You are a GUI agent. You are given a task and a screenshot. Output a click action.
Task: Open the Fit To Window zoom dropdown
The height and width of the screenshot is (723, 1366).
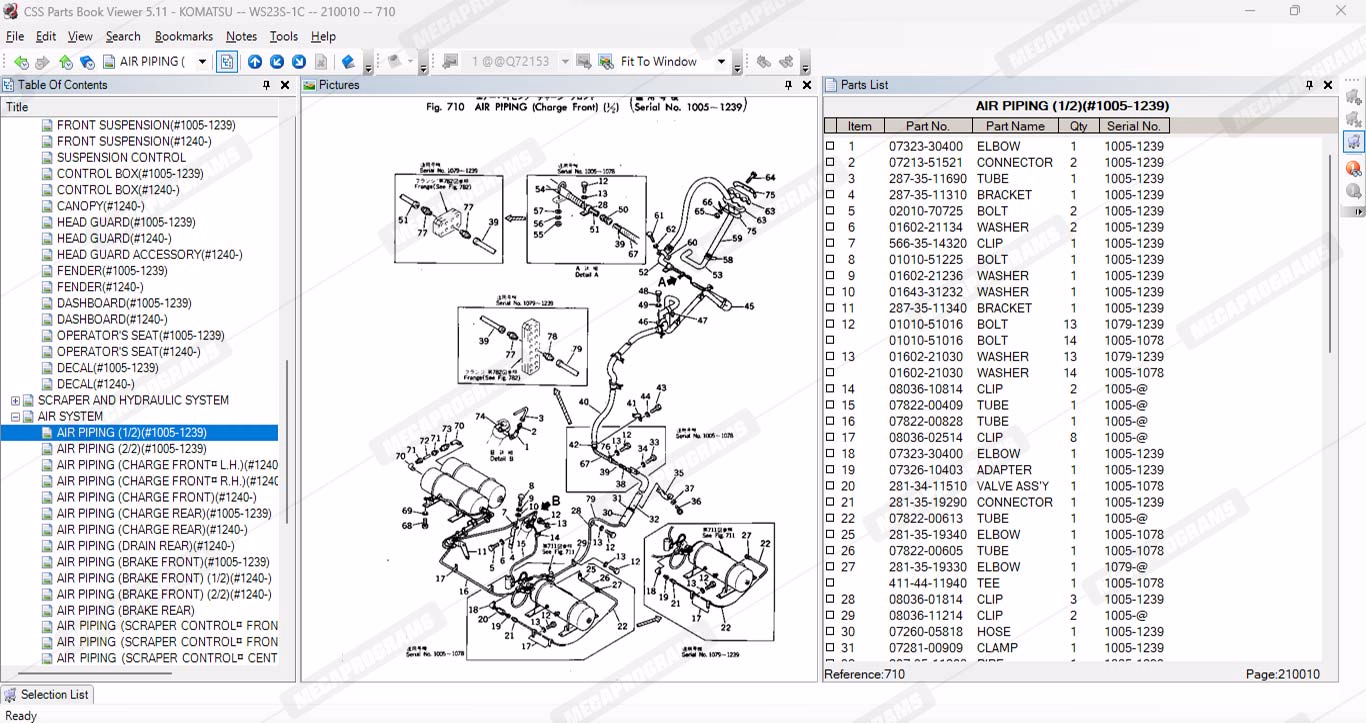point(721,62)
